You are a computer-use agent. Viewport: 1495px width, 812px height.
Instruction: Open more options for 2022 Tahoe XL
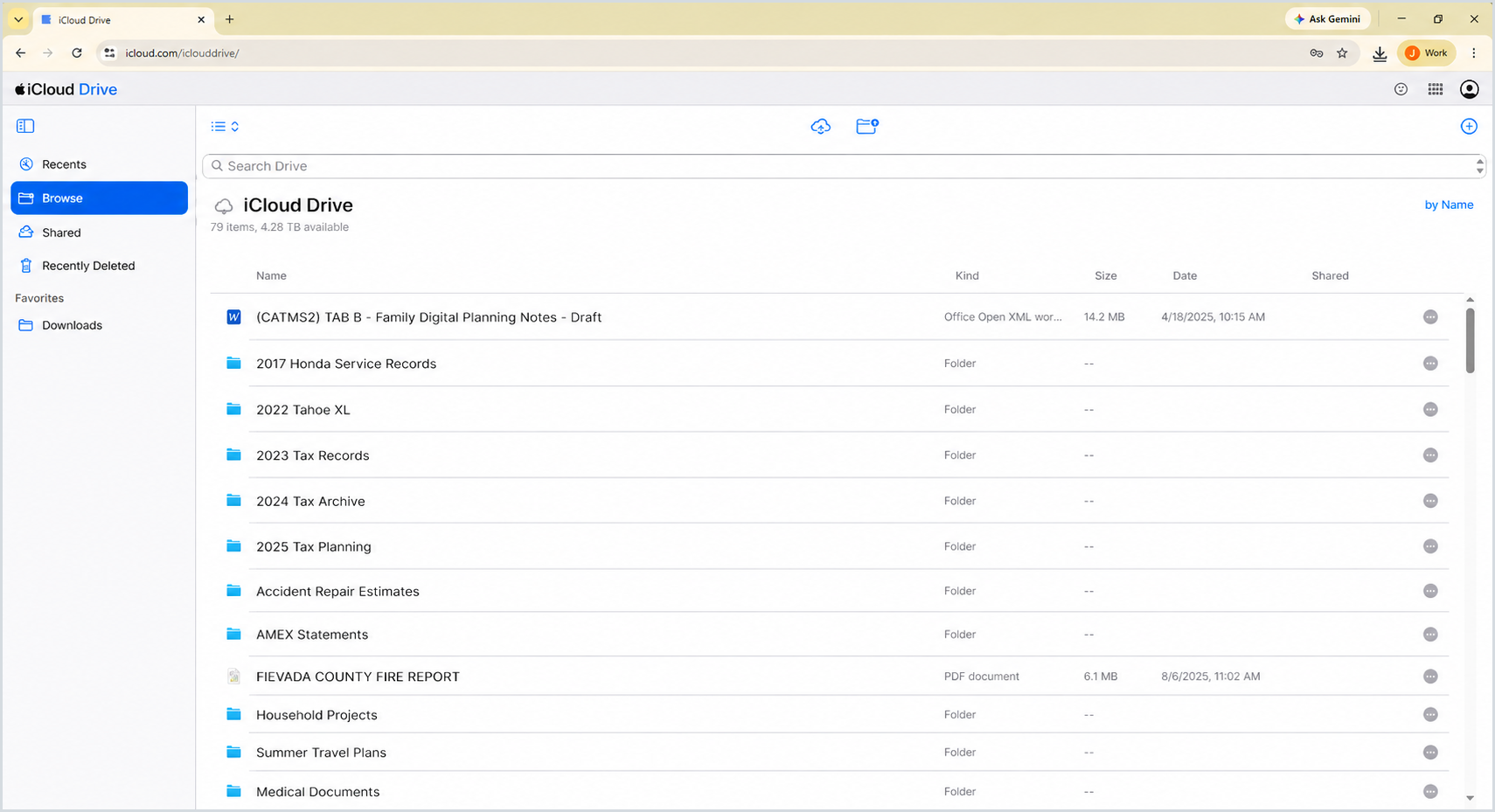click(x=1430, y=410)
